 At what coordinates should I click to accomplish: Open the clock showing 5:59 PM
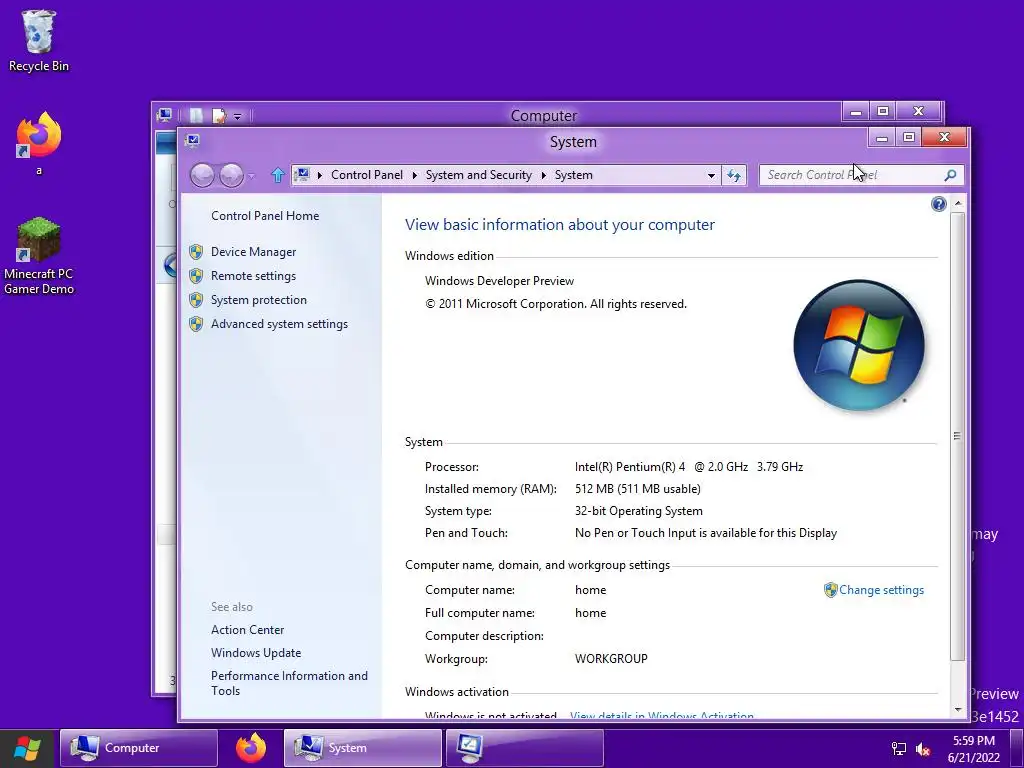pyautogui.click(x=974, y=749)
